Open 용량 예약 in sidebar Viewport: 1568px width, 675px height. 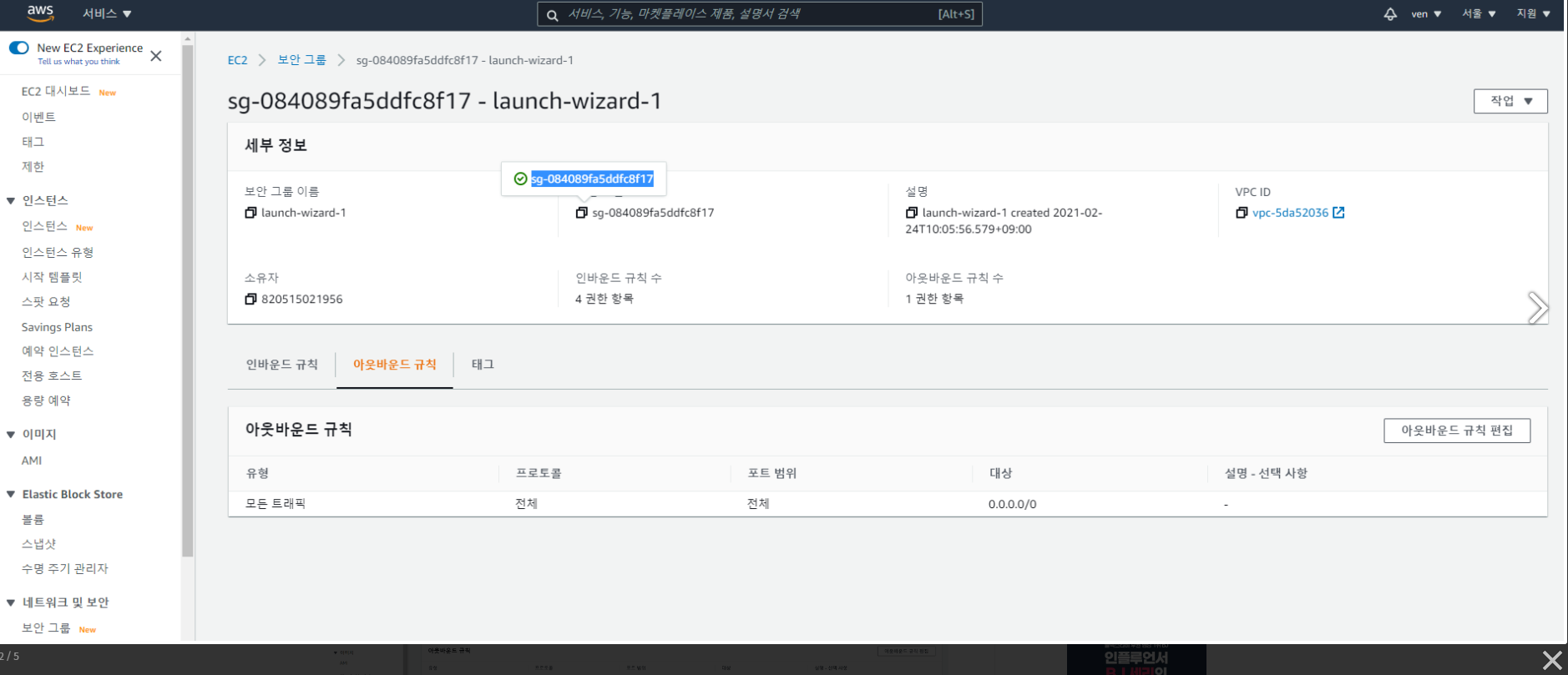(x=46, y=400)
